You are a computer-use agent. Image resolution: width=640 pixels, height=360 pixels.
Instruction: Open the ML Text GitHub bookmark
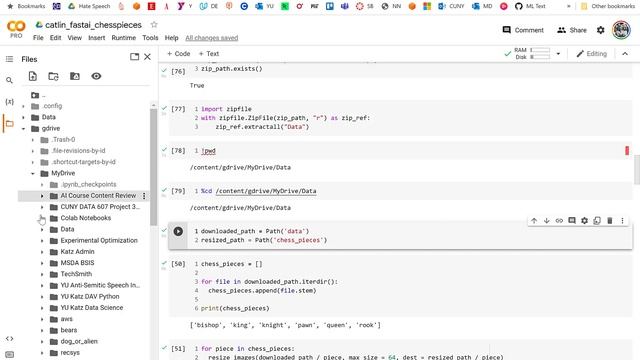[x=530, y=6]
